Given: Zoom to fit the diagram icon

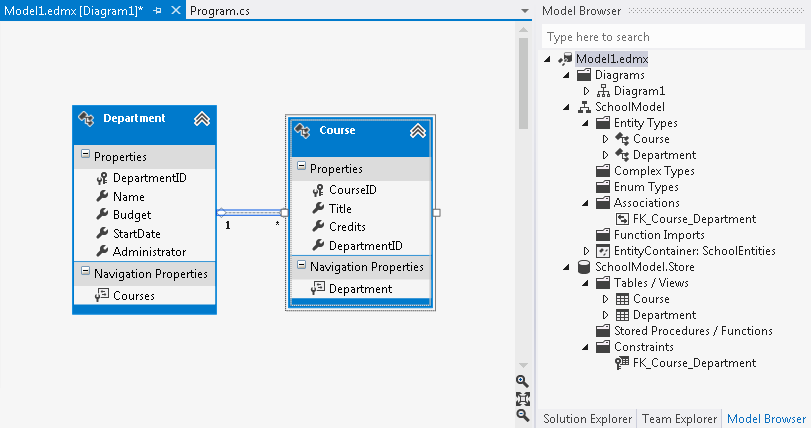Looking at the screenshot, I should pos(522,399).
